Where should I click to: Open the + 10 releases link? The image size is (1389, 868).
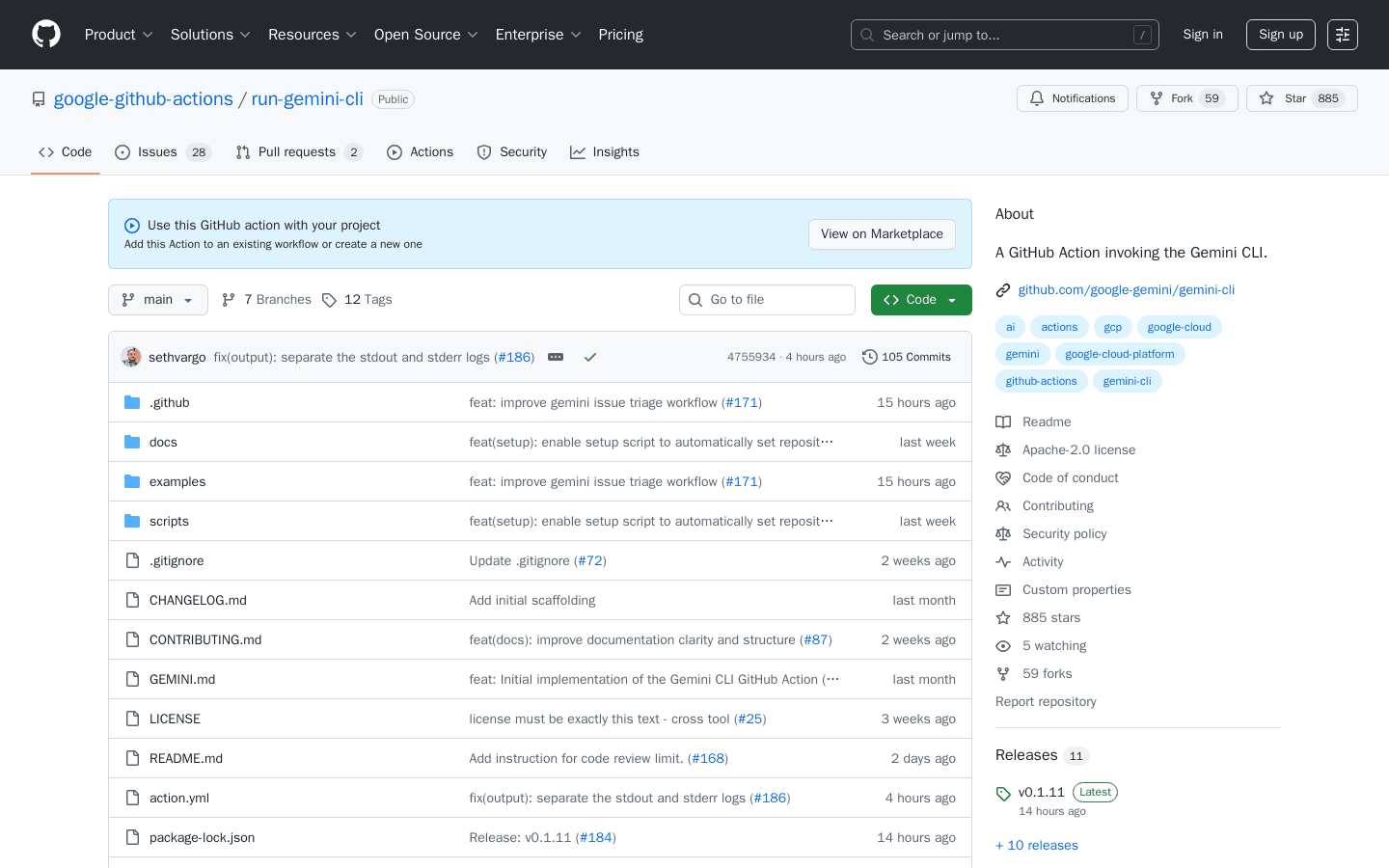click(x=1036, y=845)
